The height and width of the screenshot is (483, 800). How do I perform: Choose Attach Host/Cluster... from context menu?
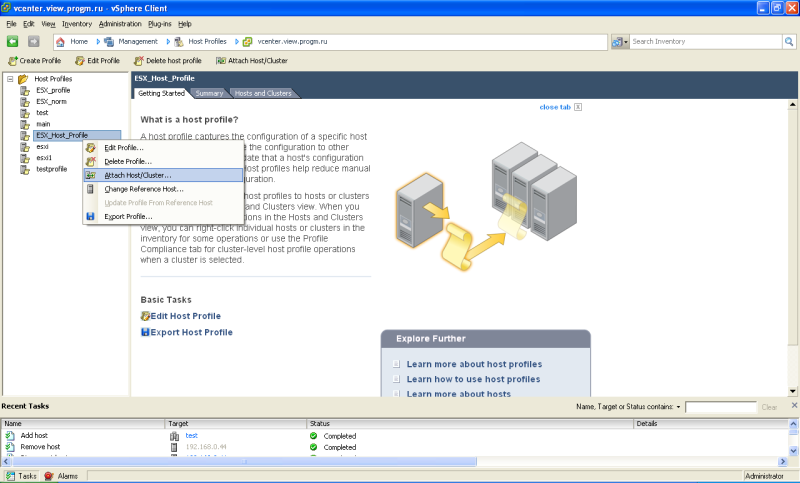[x=163, y=175]
